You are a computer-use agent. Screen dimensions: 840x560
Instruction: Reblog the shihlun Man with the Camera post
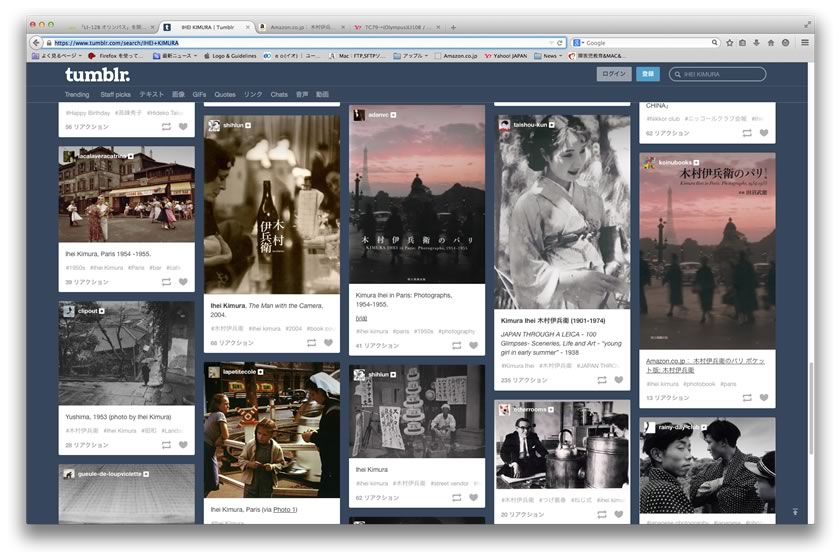(311, 343)
